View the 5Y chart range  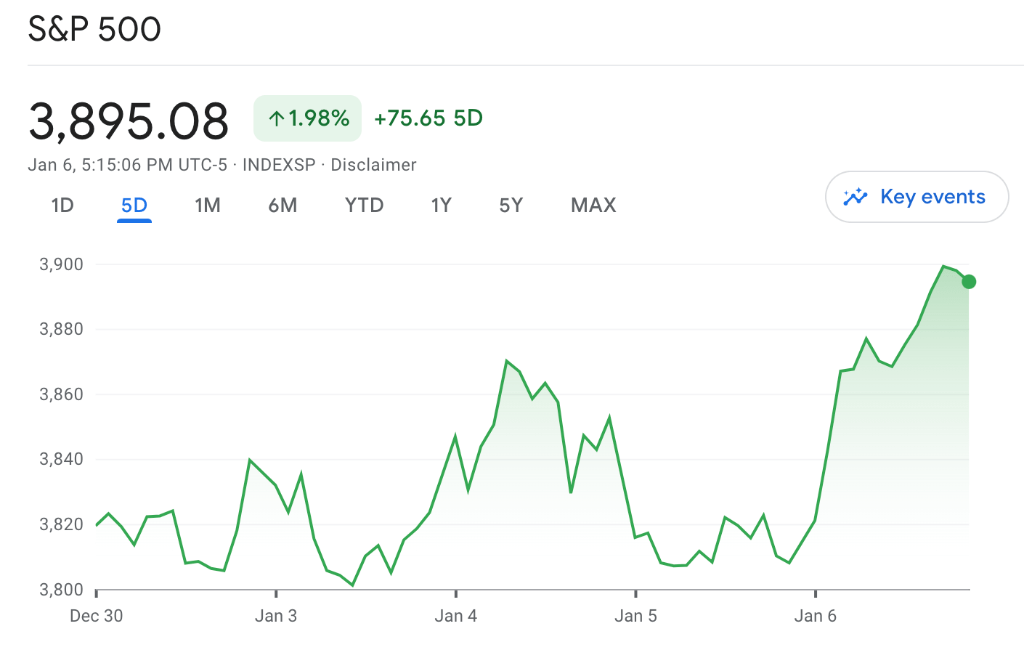pyautogui.click(x=510, y=205)
